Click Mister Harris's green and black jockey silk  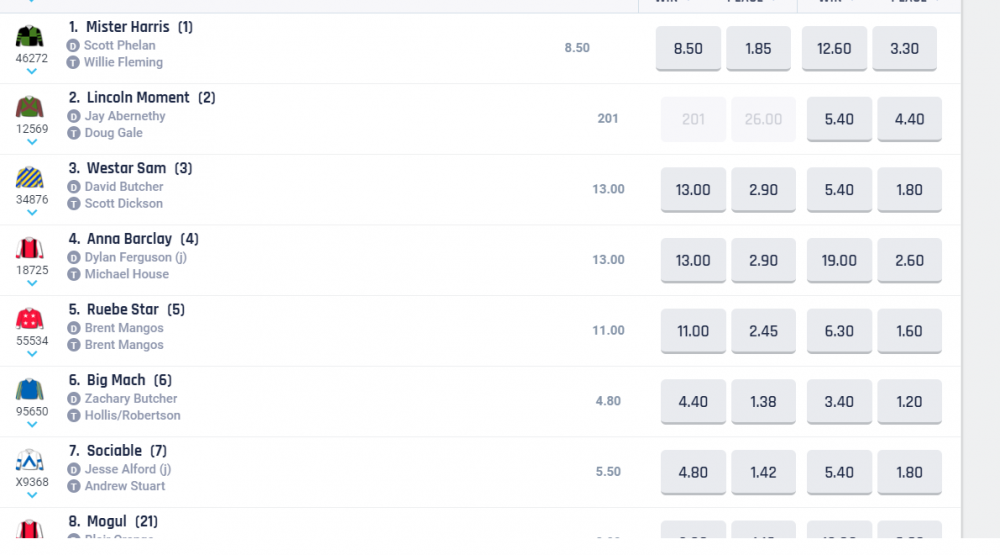pos(31,37)
